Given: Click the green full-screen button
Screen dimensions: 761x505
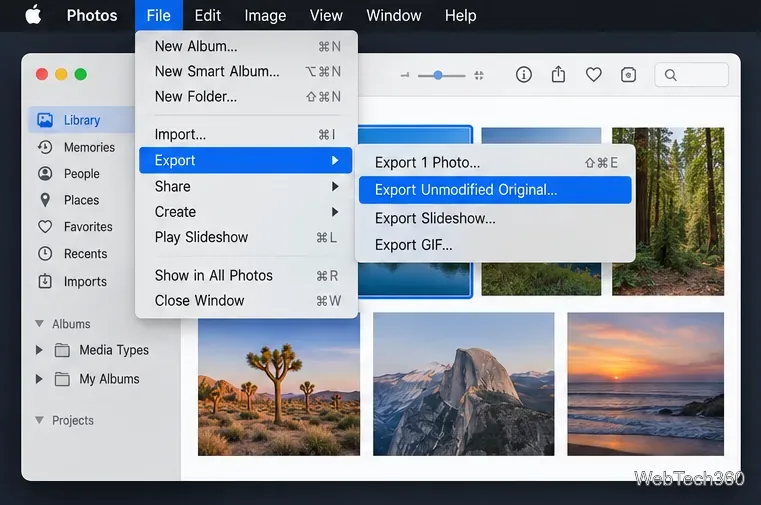Looking at the screenshot, I should tap(81, 74).
